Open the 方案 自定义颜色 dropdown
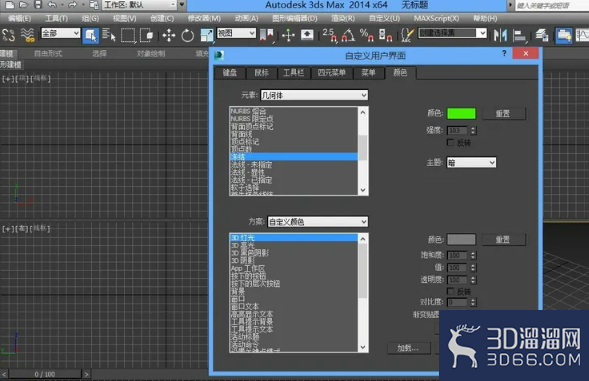Screen dimensions: 589x381 [x=318, y=222]
